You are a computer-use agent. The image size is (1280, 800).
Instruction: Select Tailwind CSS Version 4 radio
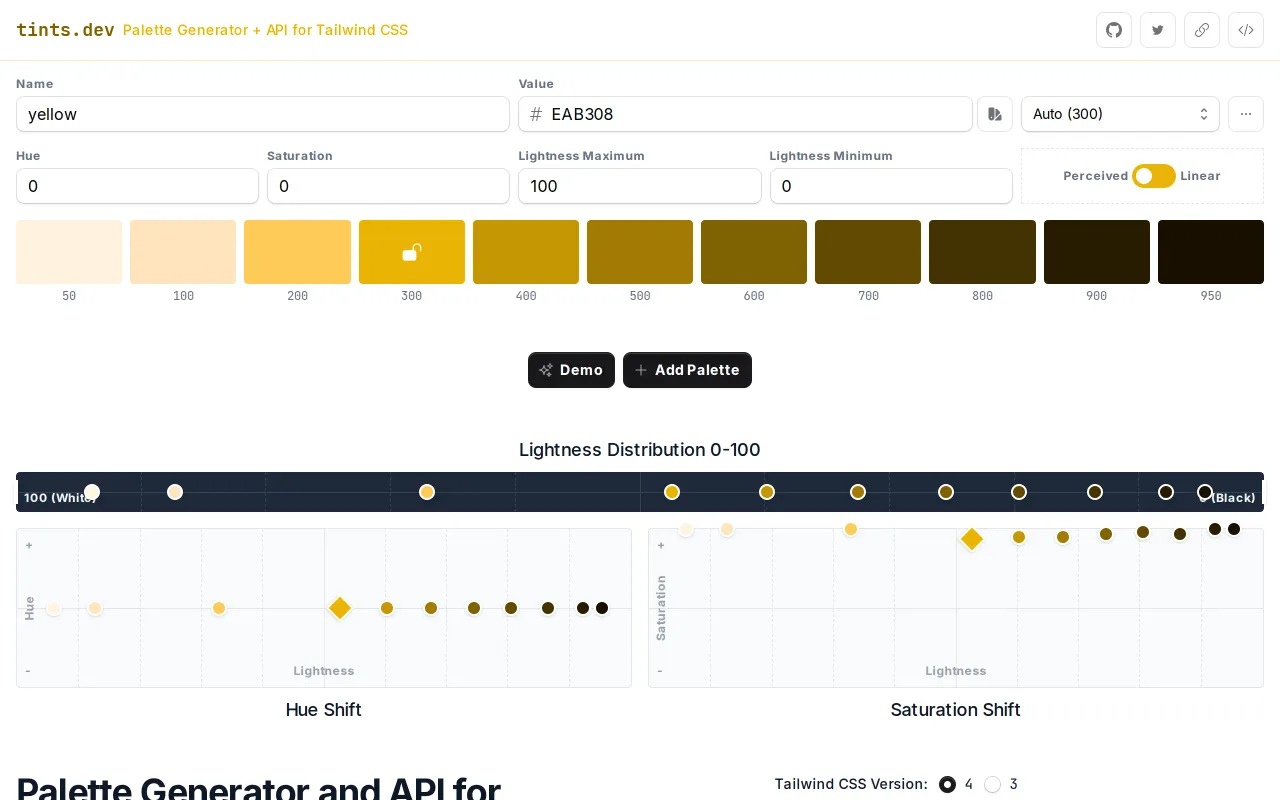(947, 784)
